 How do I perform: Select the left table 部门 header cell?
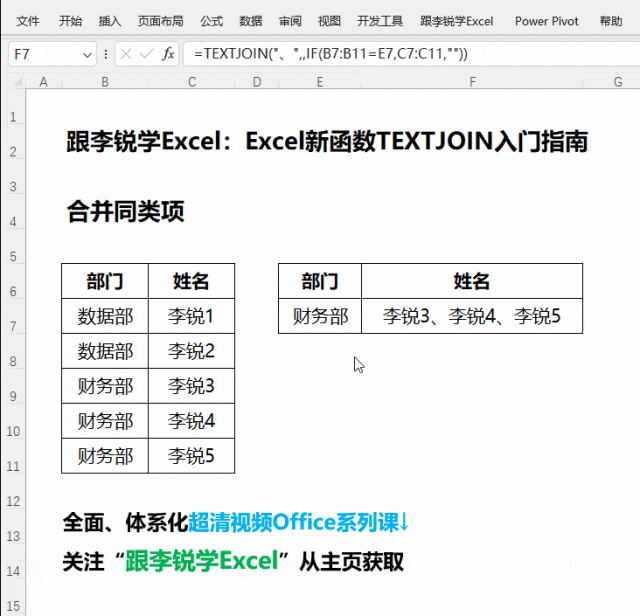[x=105, y=281]
